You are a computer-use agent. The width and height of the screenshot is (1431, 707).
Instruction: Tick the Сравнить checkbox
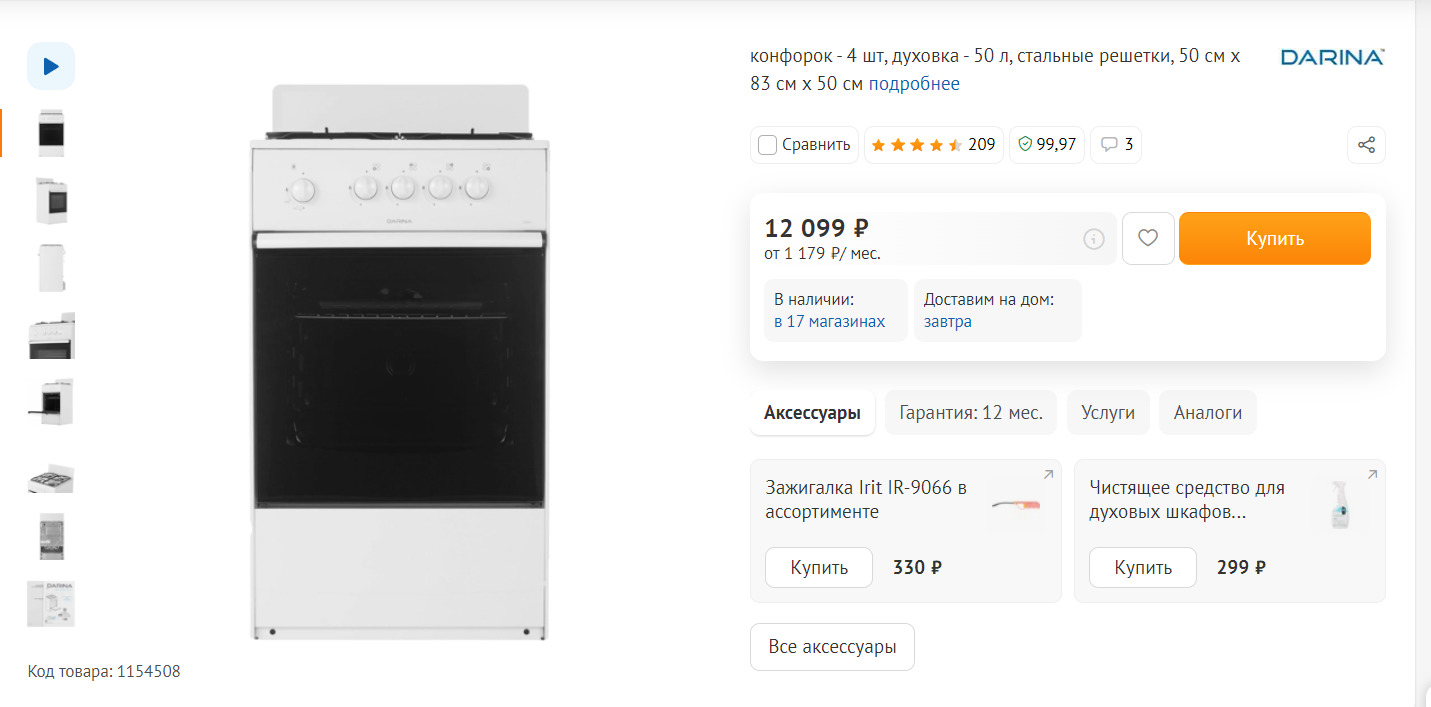click(x=768, y=145)
